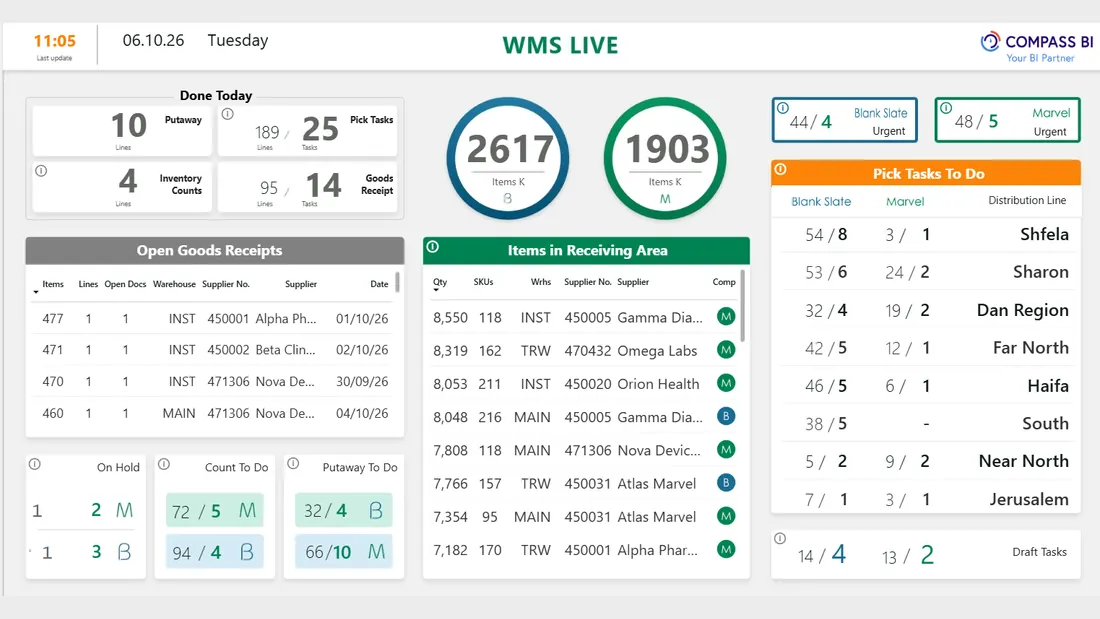Open info icon in Items in Receiving Area header

(x=433, y=247)
